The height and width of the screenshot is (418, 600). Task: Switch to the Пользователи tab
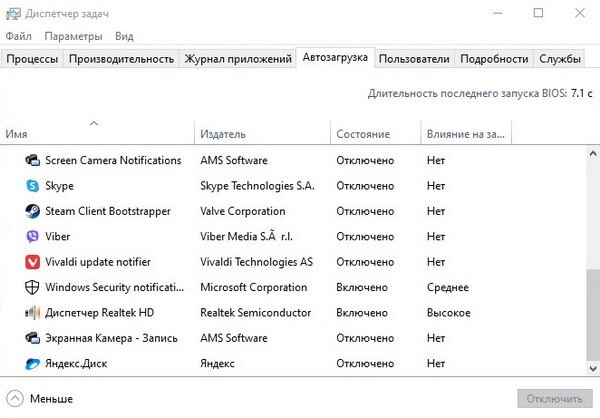[414, 59]
